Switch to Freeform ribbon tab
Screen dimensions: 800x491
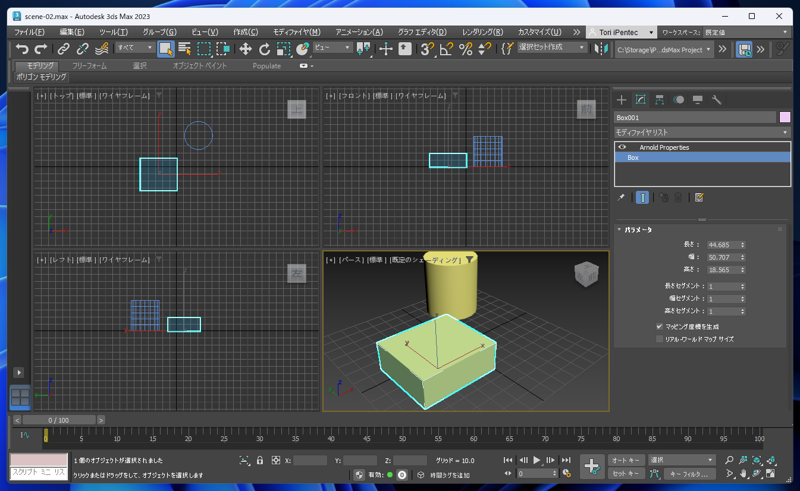[x=89, y=66]
